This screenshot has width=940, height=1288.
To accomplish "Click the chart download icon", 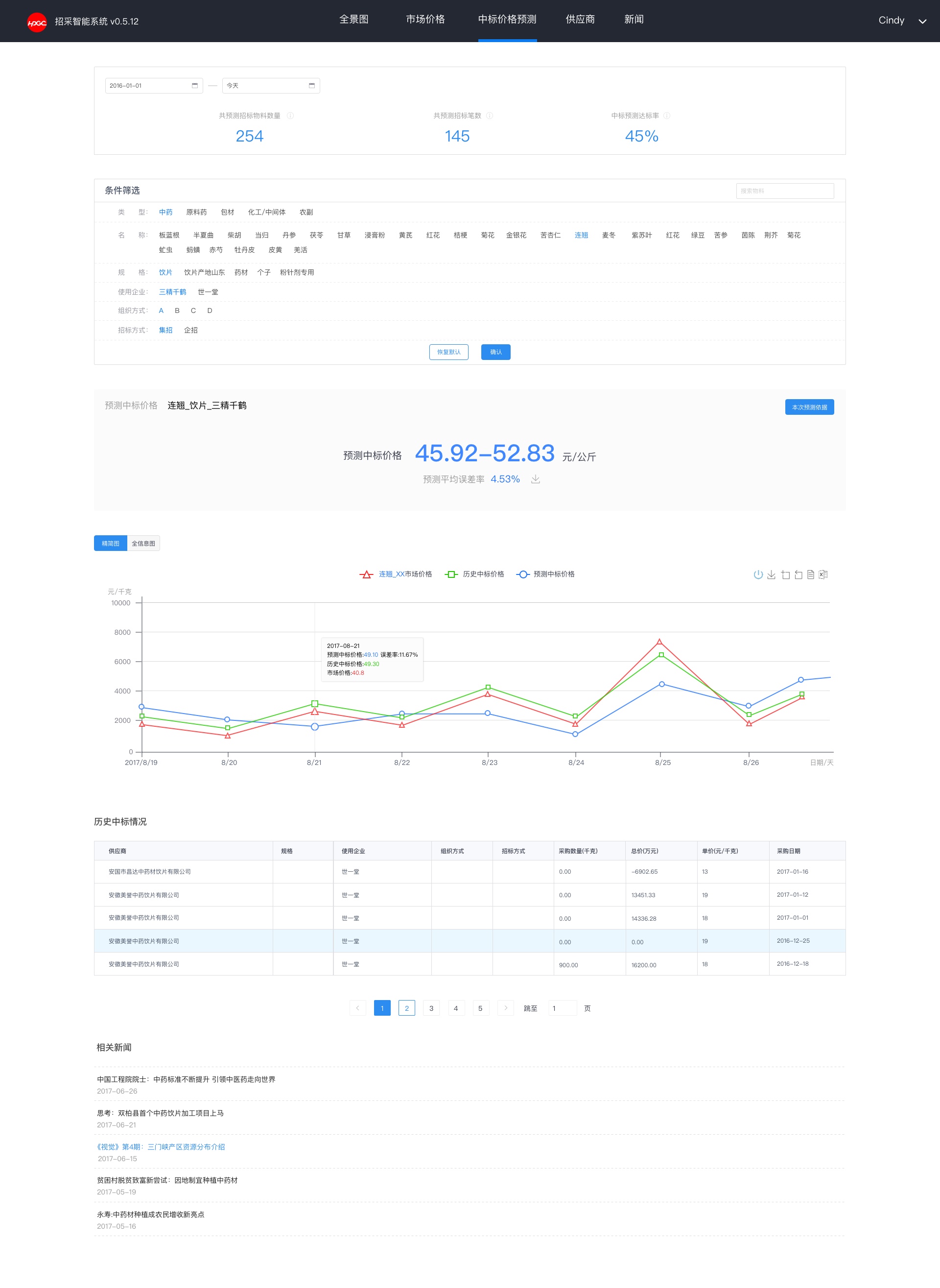I will point(771,574).
